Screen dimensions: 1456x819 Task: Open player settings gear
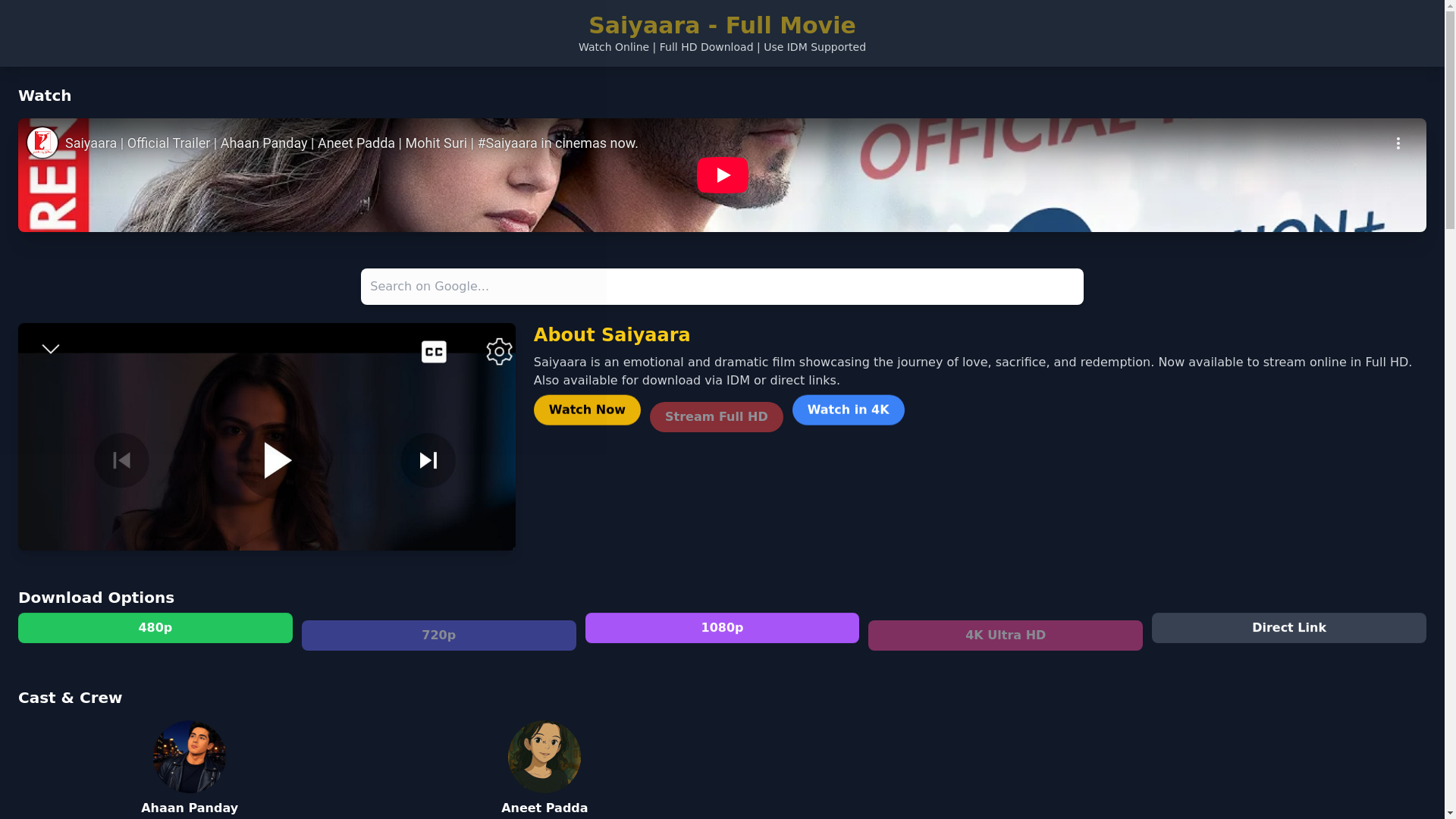point(499,352)
